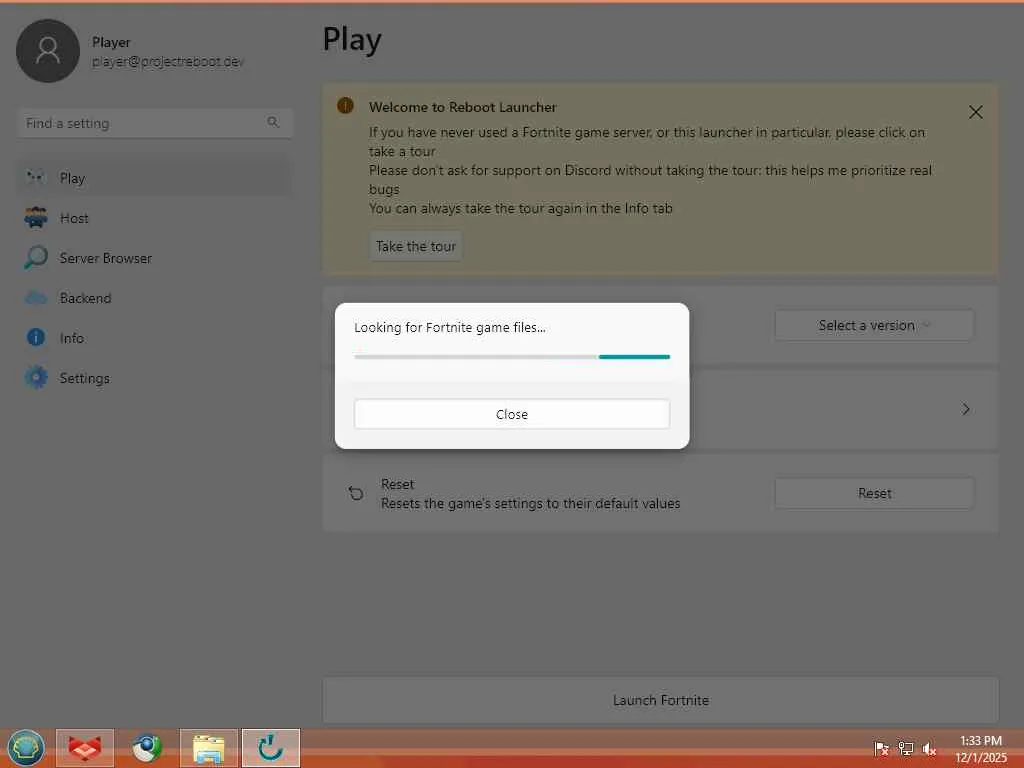Click the muted volume tray icon
The height and width of the screenshot is (768, 1024).
pos(929,748)
